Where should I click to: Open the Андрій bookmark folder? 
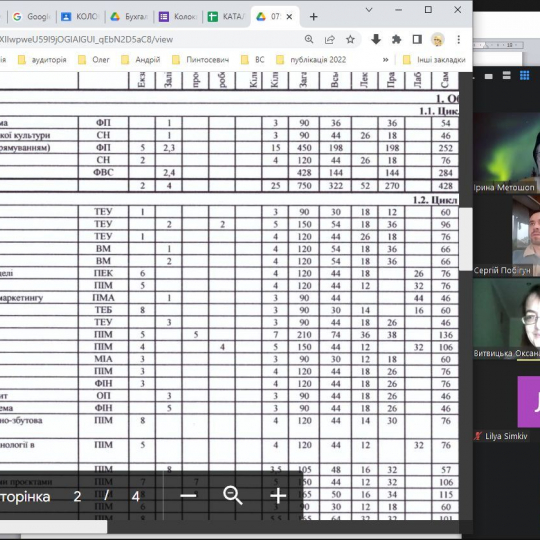141,60
